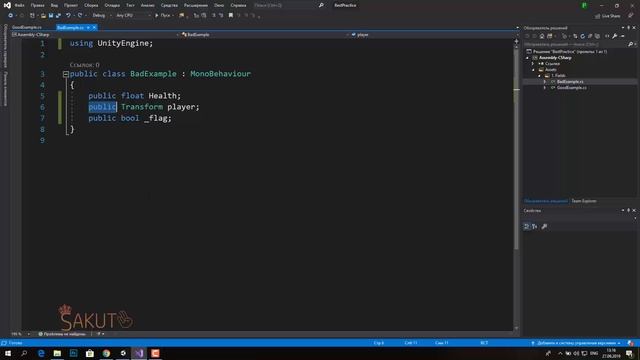The image size is (640, 360).
Task: Click the Open File folder icon
Action: (43, 16)
